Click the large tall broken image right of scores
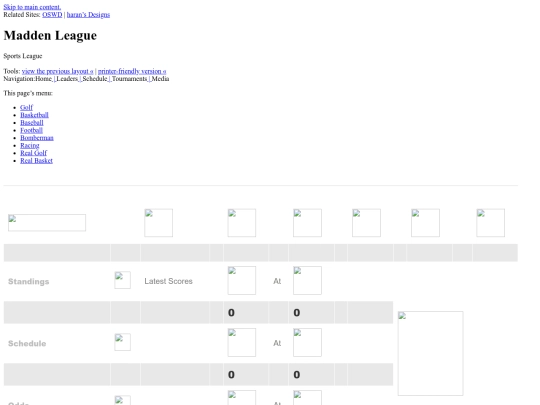Image resolution: width=540 pixels, height=405 pixels. coord(430,353)
